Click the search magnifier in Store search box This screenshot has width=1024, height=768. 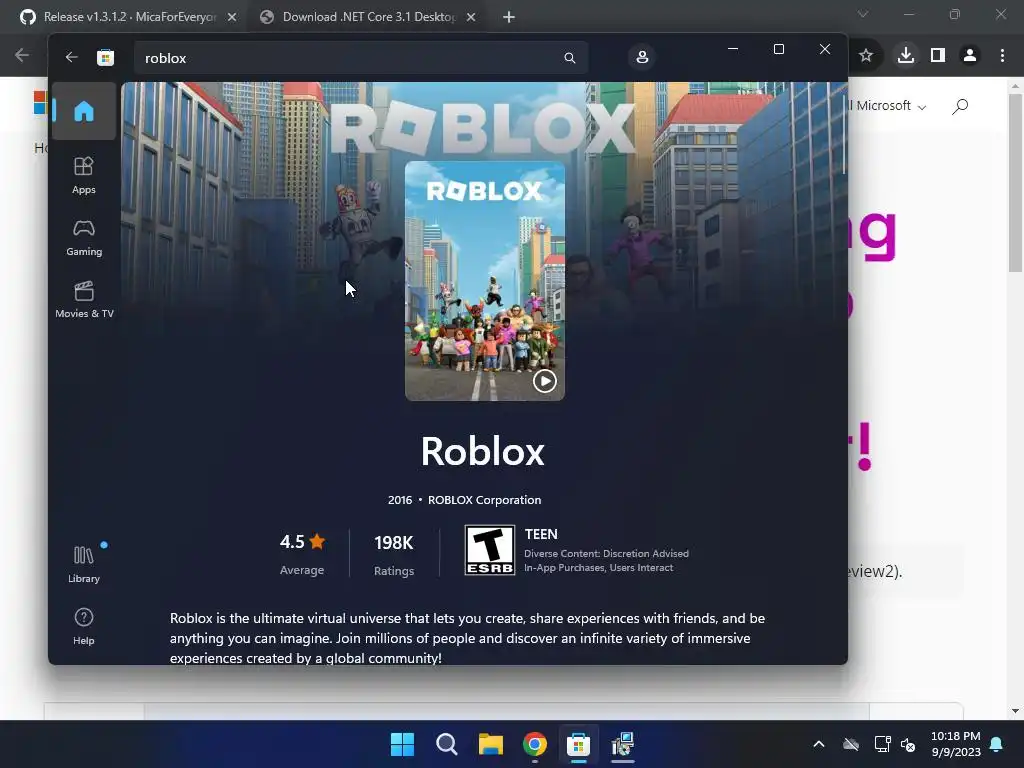click(569, 57)
